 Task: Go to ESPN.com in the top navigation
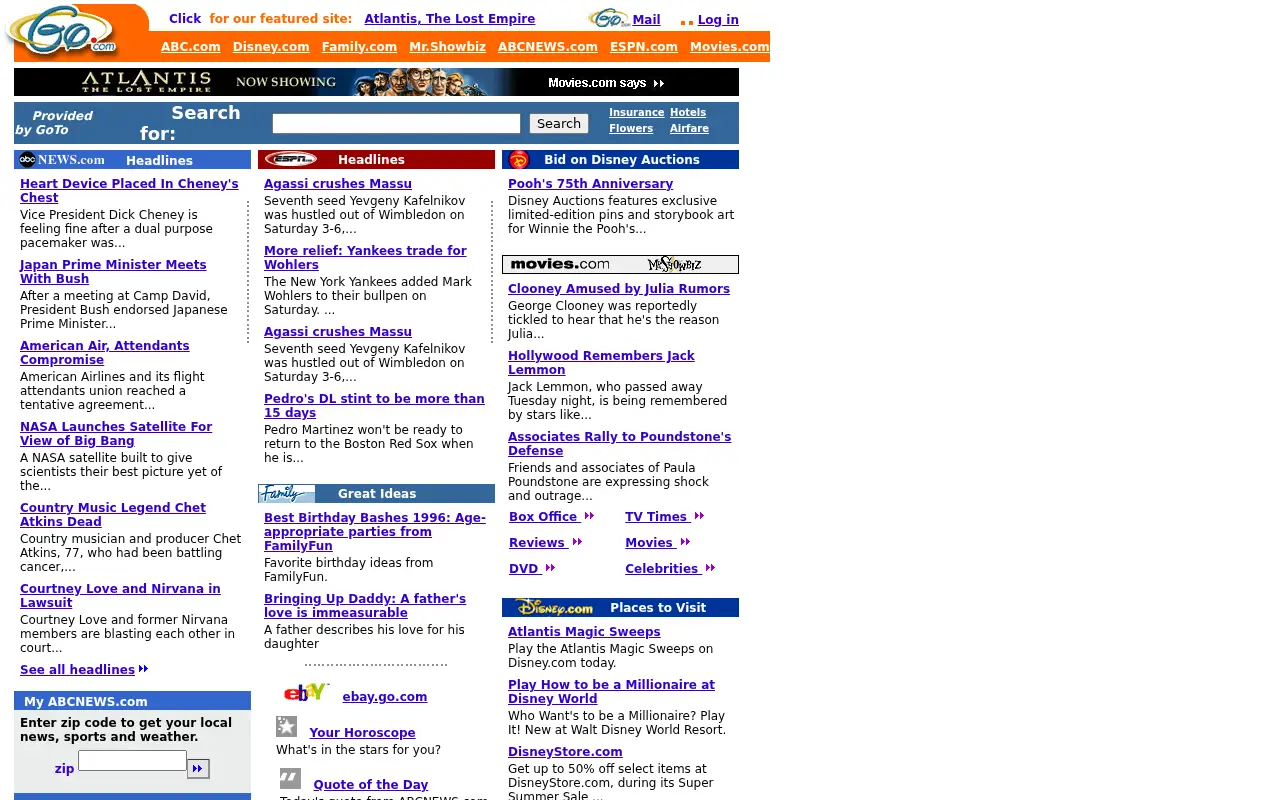(644, 47)
